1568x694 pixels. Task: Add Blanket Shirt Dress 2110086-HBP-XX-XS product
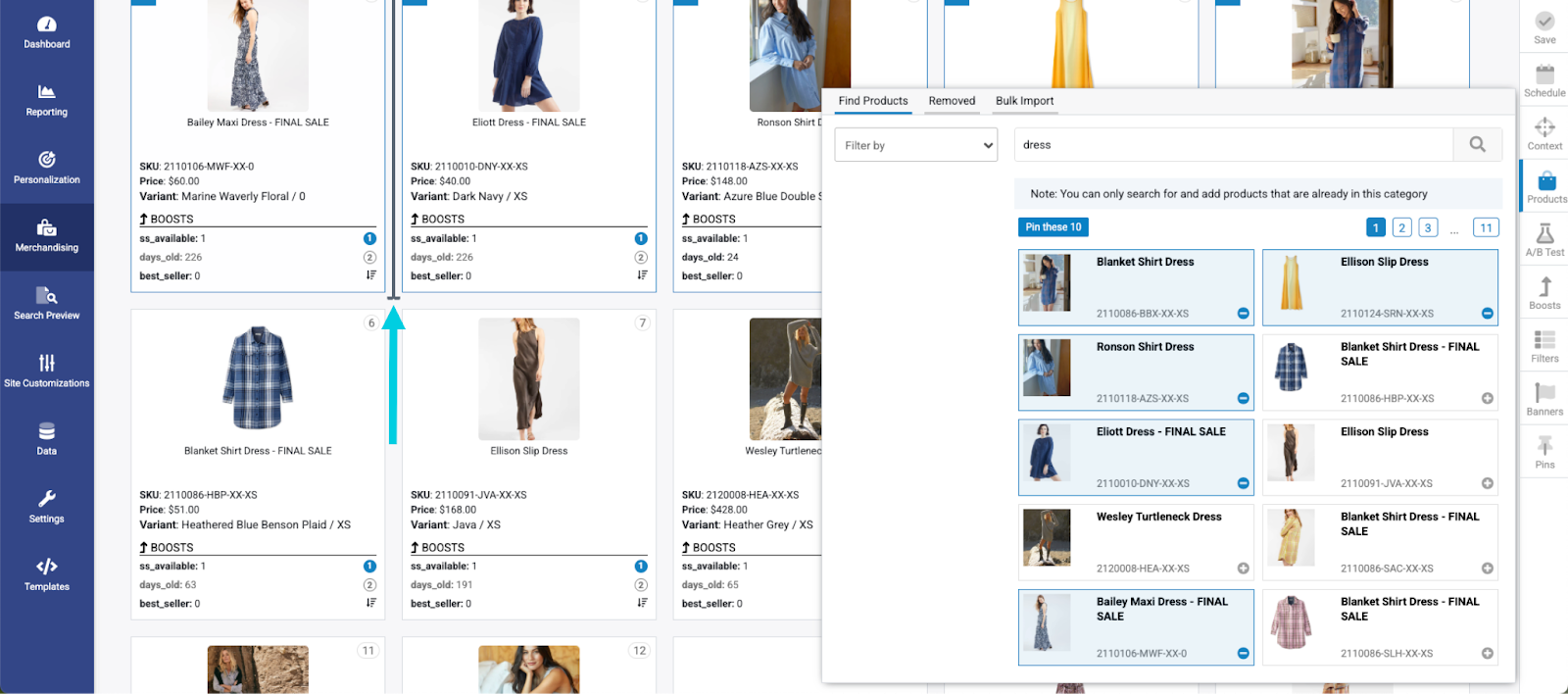[1487, 399]
